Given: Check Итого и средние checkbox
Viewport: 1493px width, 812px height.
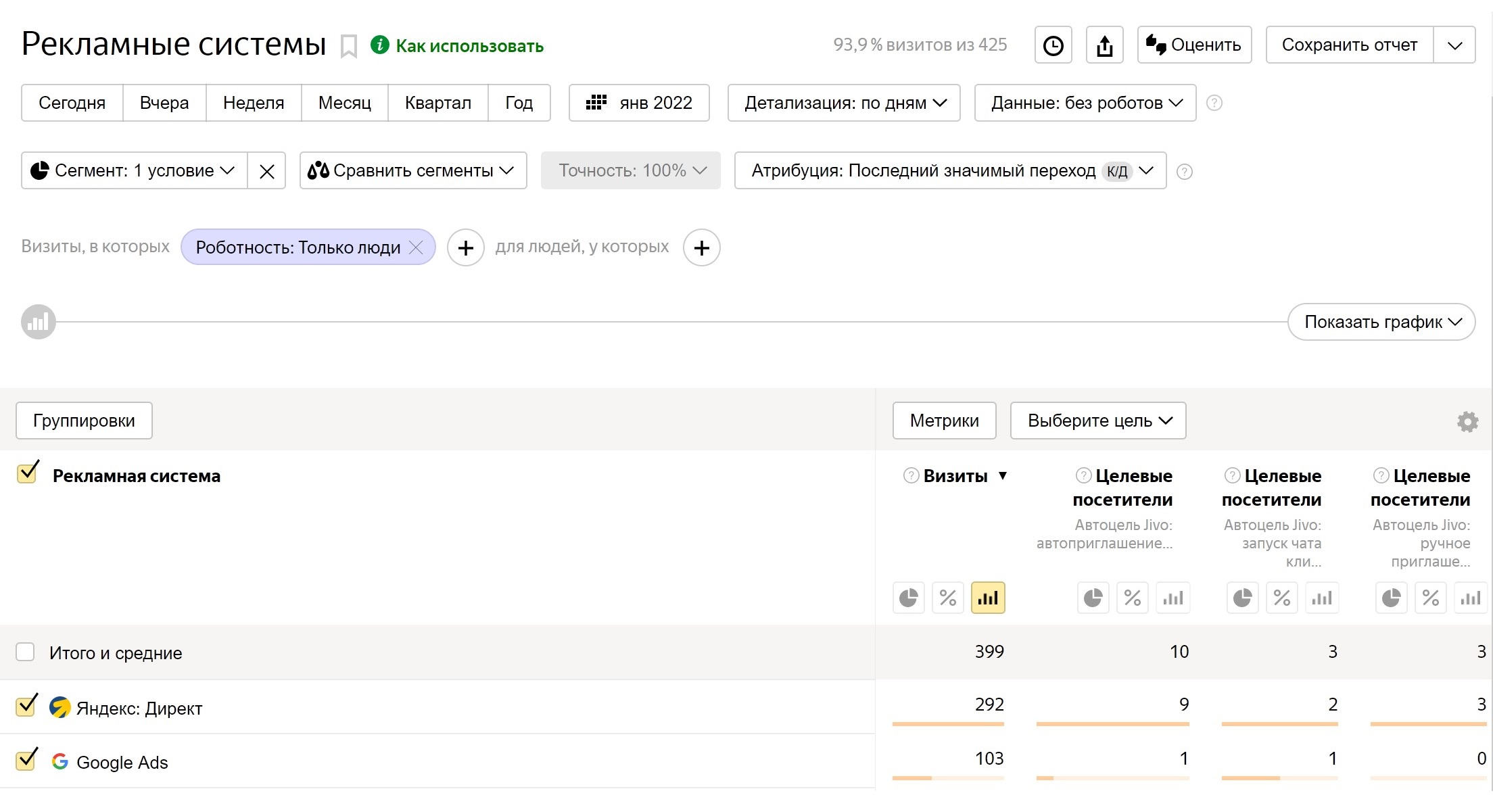Looking at the screenshot, I should coord(25,652).
